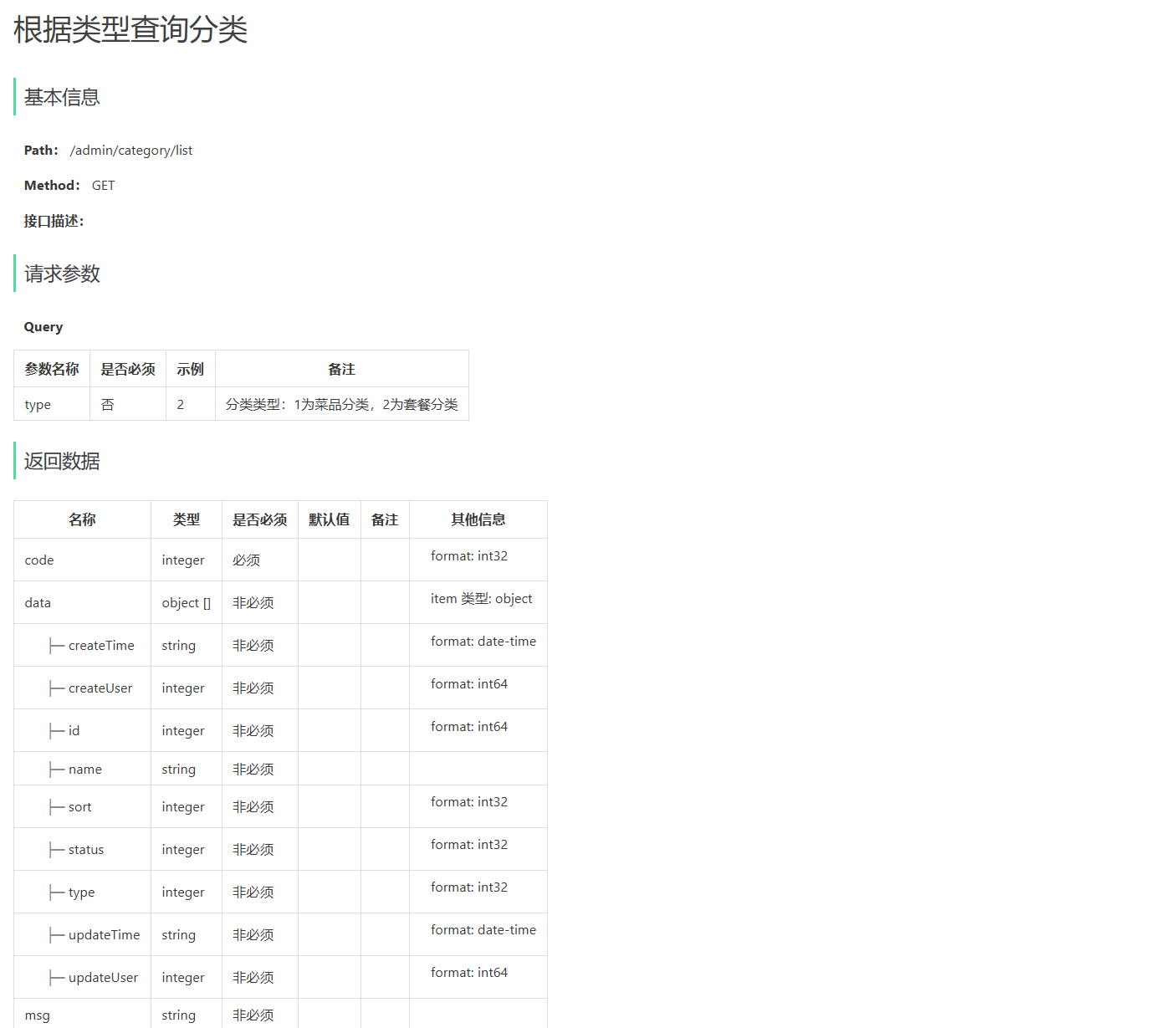Click the Method: label

[52, 186]
